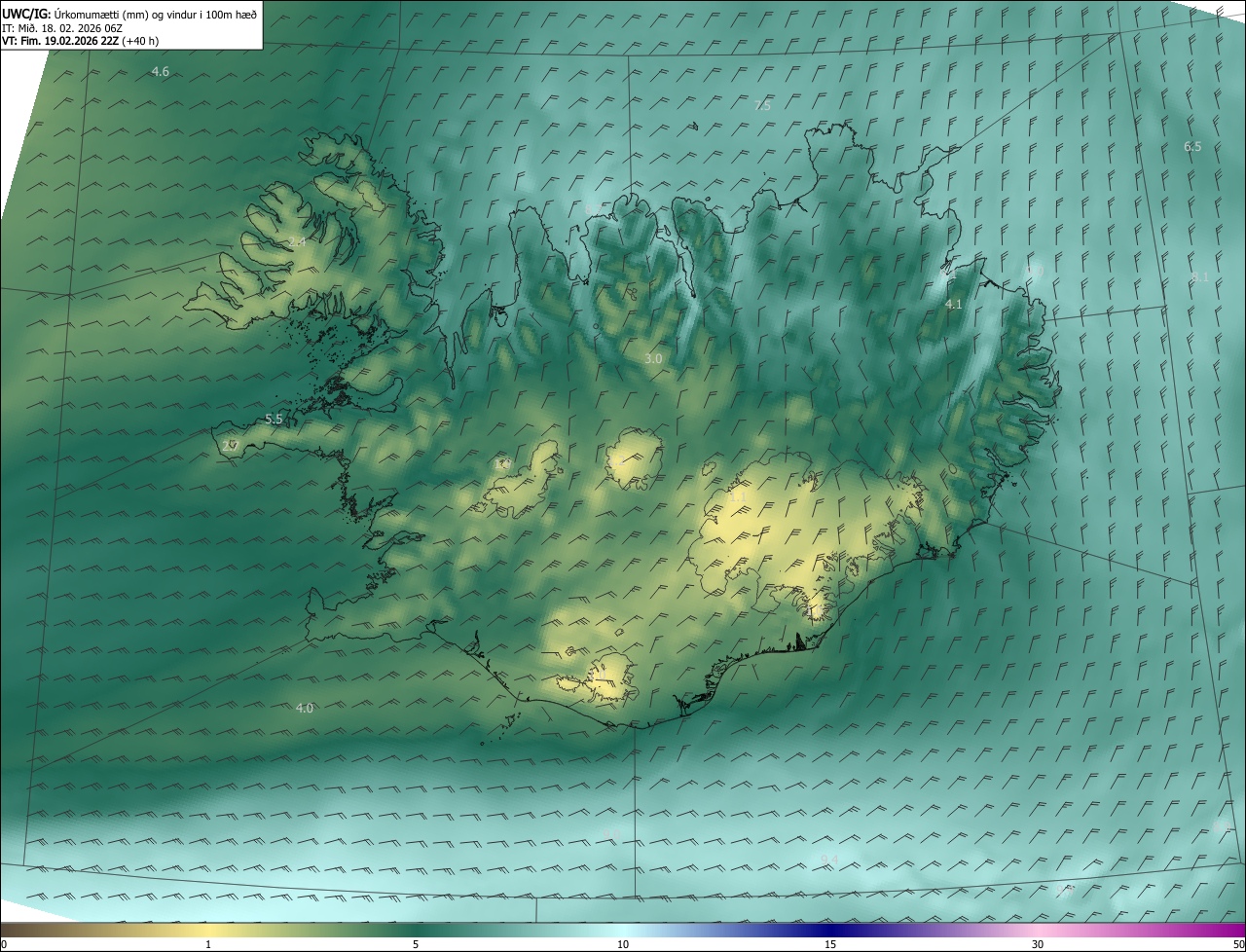Click the color scale tick label '1'

point(208,944)
